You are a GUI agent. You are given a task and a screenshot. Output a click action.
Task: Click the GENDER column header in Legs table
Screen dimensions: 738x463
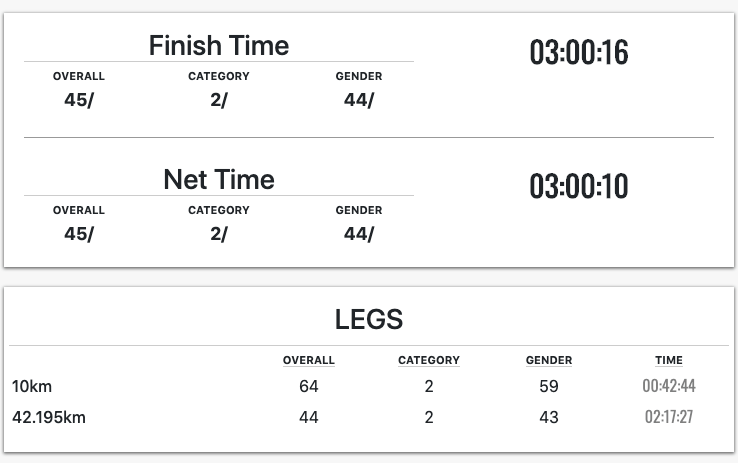coord(549,360)
